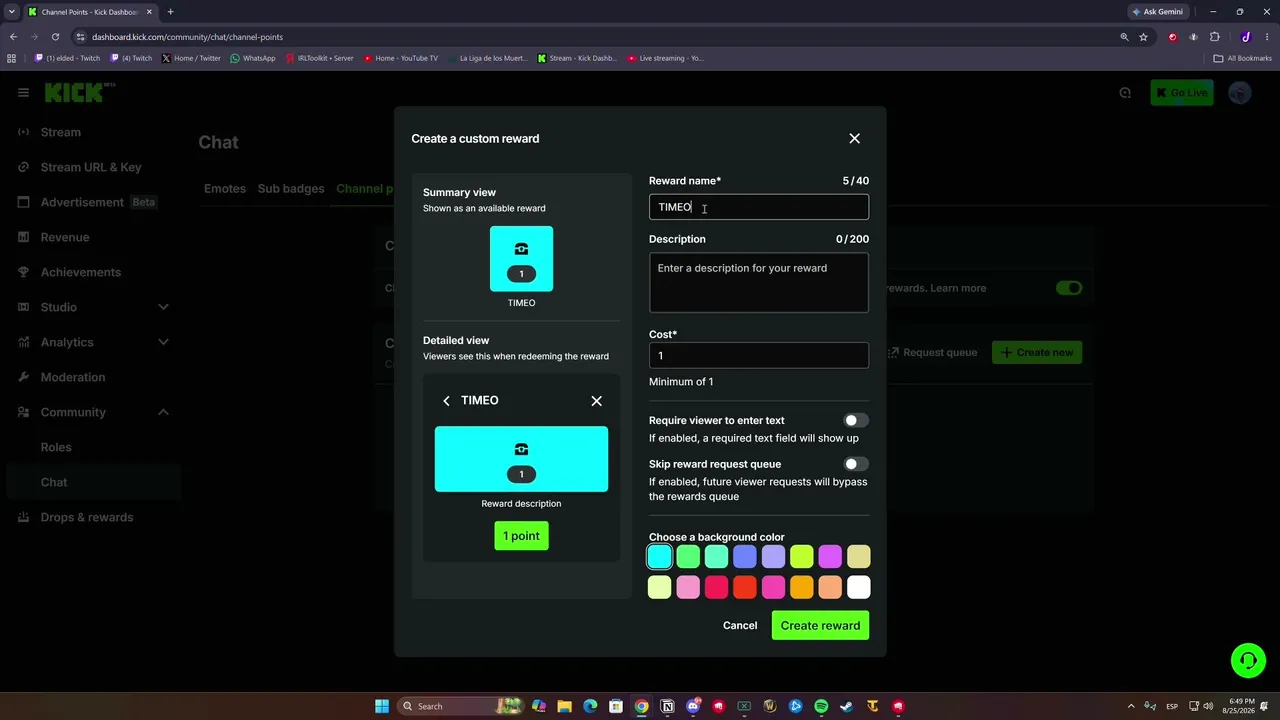
Task: Collapse the Community sidebar section
Action: click(163, 412)
